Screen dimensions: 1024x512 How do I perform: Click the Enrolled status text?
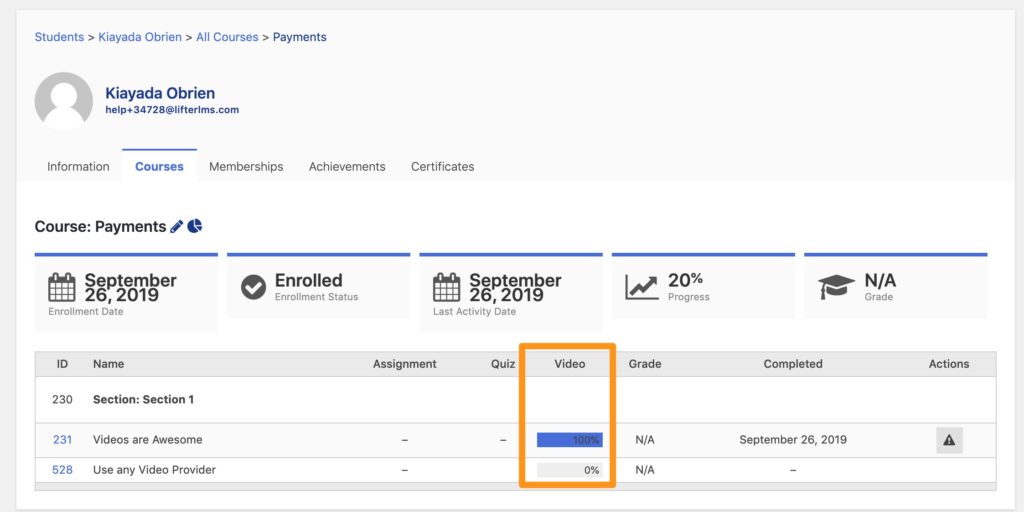(308, 280)
